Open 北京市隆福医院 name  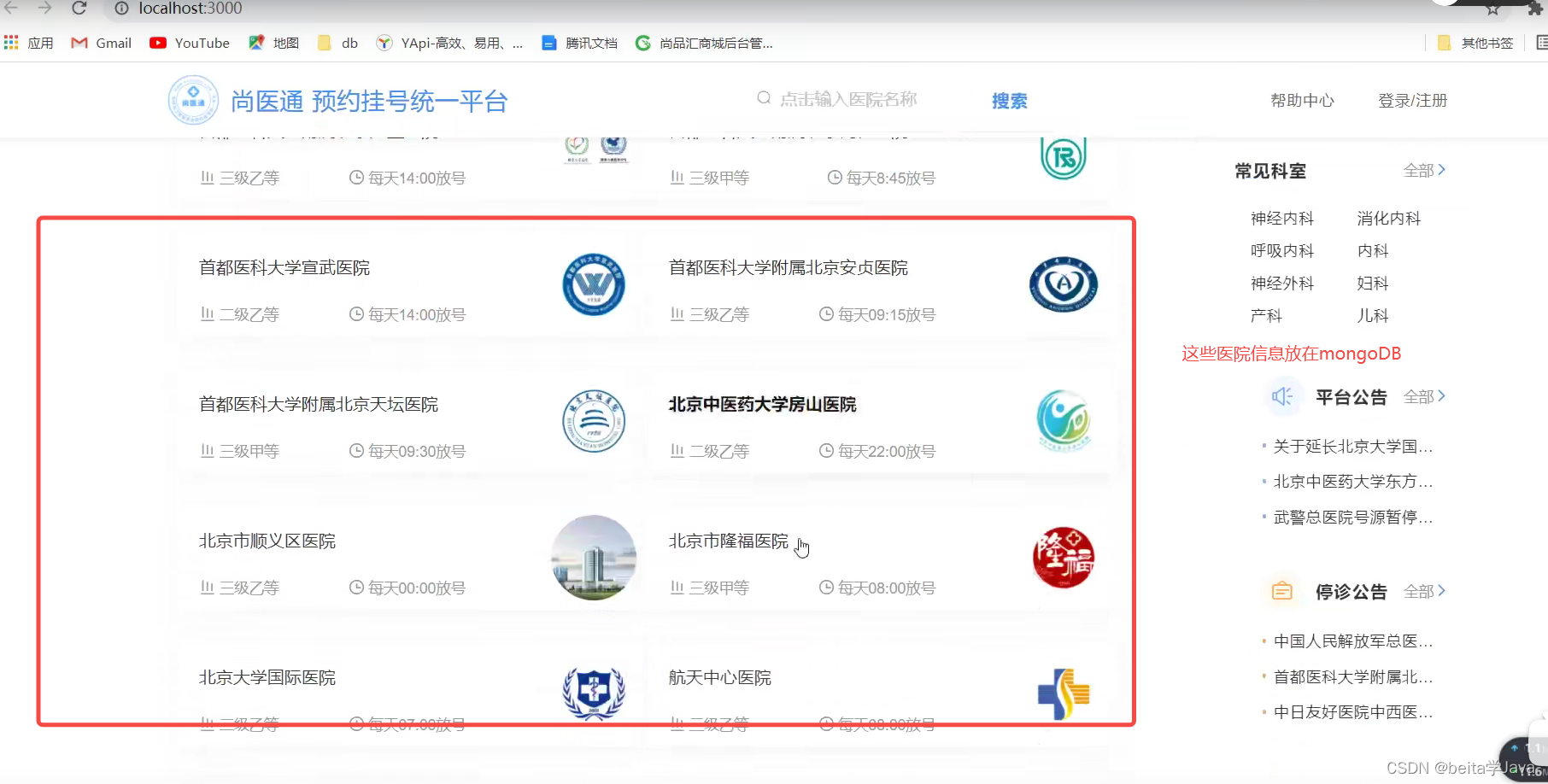click(x=728, y=541)
